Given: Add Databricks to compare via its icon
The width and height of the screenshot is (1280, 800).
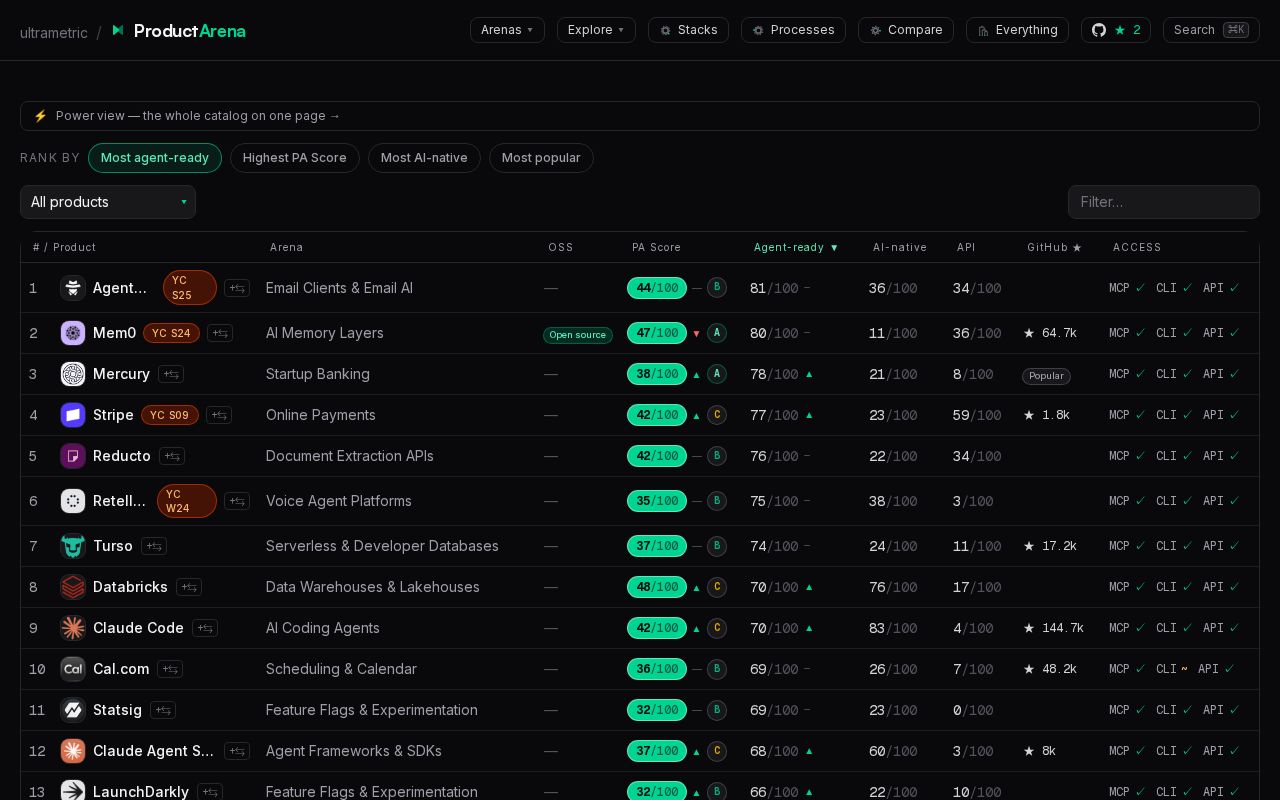Looking at the screenshot, I should 189,587.
